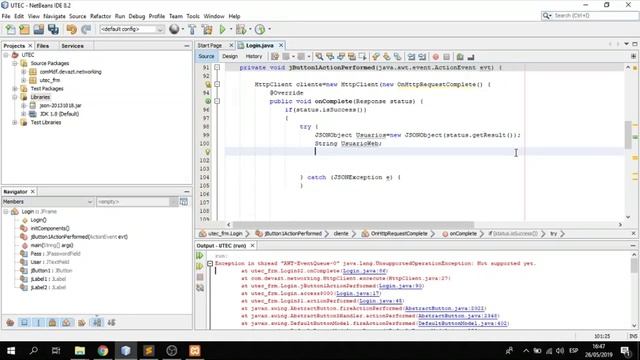This screenshot has width=640, height=360.
Task: Switch to the Services tab
Action: 72,46
